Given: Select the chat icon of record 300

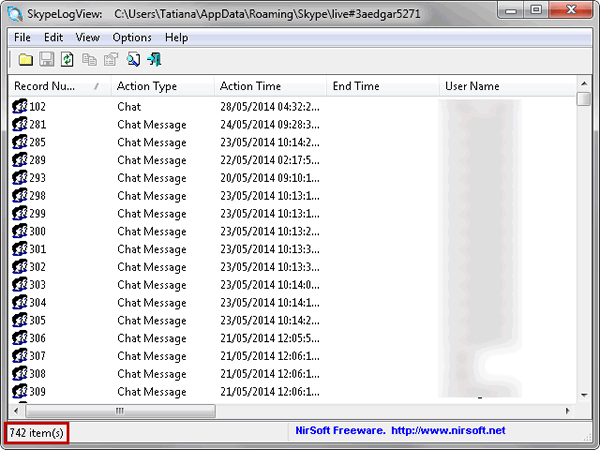Looking at the screenshot, I should pyautogui.click(x=20, y=231).
